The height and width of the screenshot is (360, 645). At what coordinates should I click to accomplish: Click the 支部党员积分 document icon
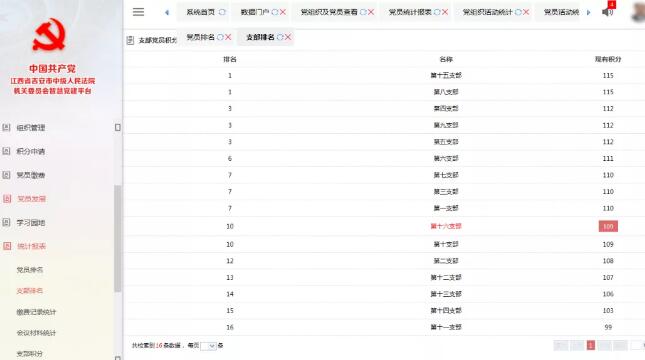[130, 40]
